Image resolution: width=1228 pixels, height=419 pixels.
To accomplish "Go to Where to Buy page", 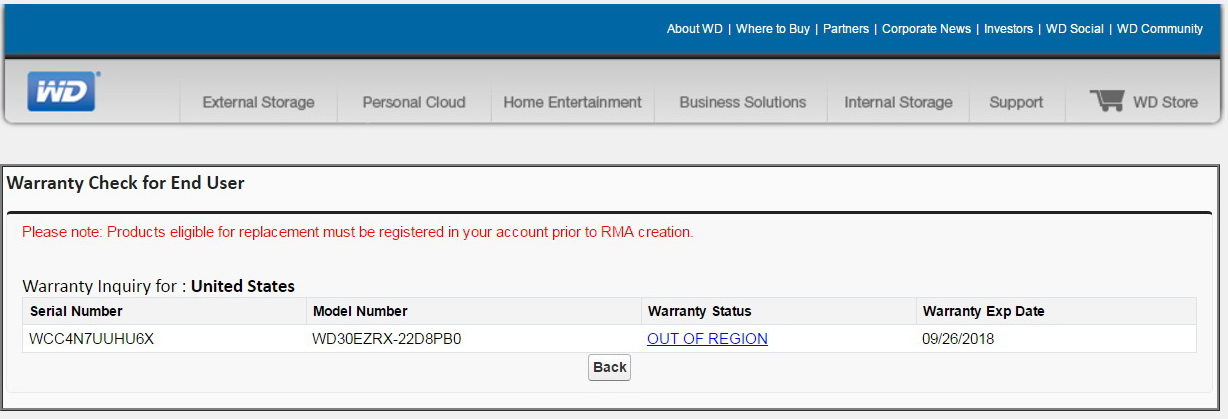I will (772, 29).
